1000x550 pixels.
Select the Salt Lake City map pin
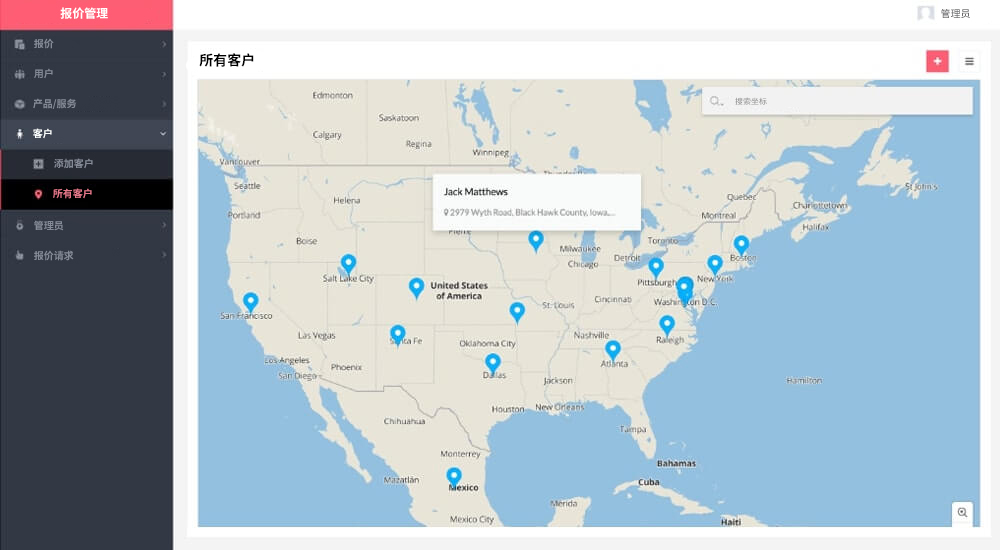(348, 262)
